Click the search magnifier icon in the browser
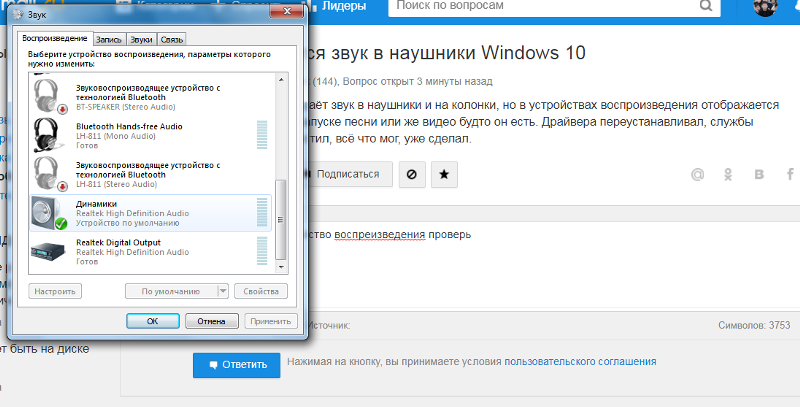Image resolution: width=800 pixels, height=407 pixels. 706,6
